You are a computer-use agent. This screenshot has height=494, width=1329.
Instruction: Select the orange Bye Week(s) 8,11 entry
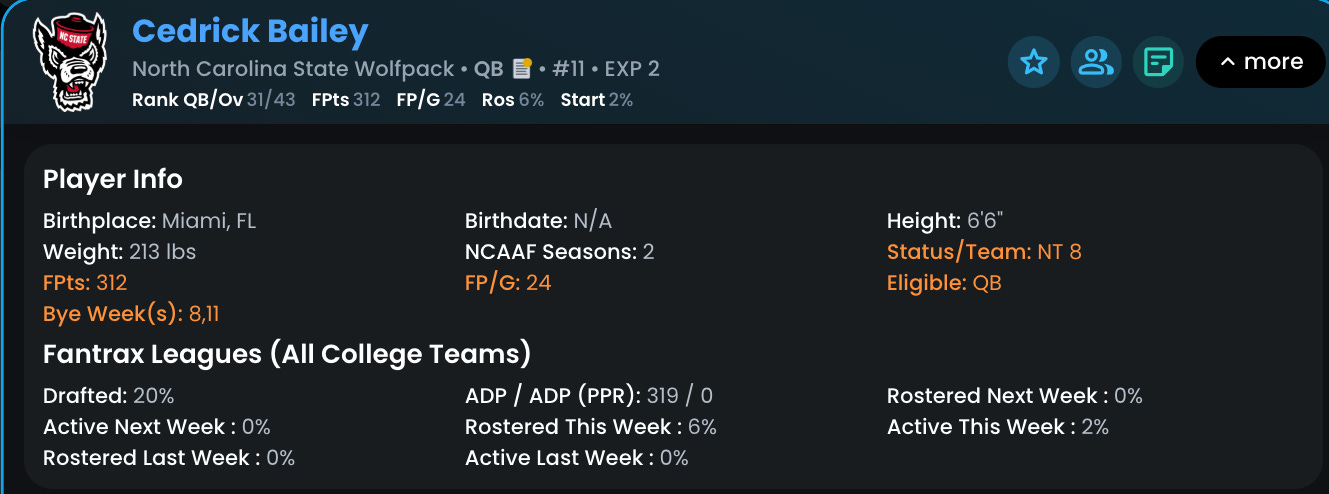point(131,314)
